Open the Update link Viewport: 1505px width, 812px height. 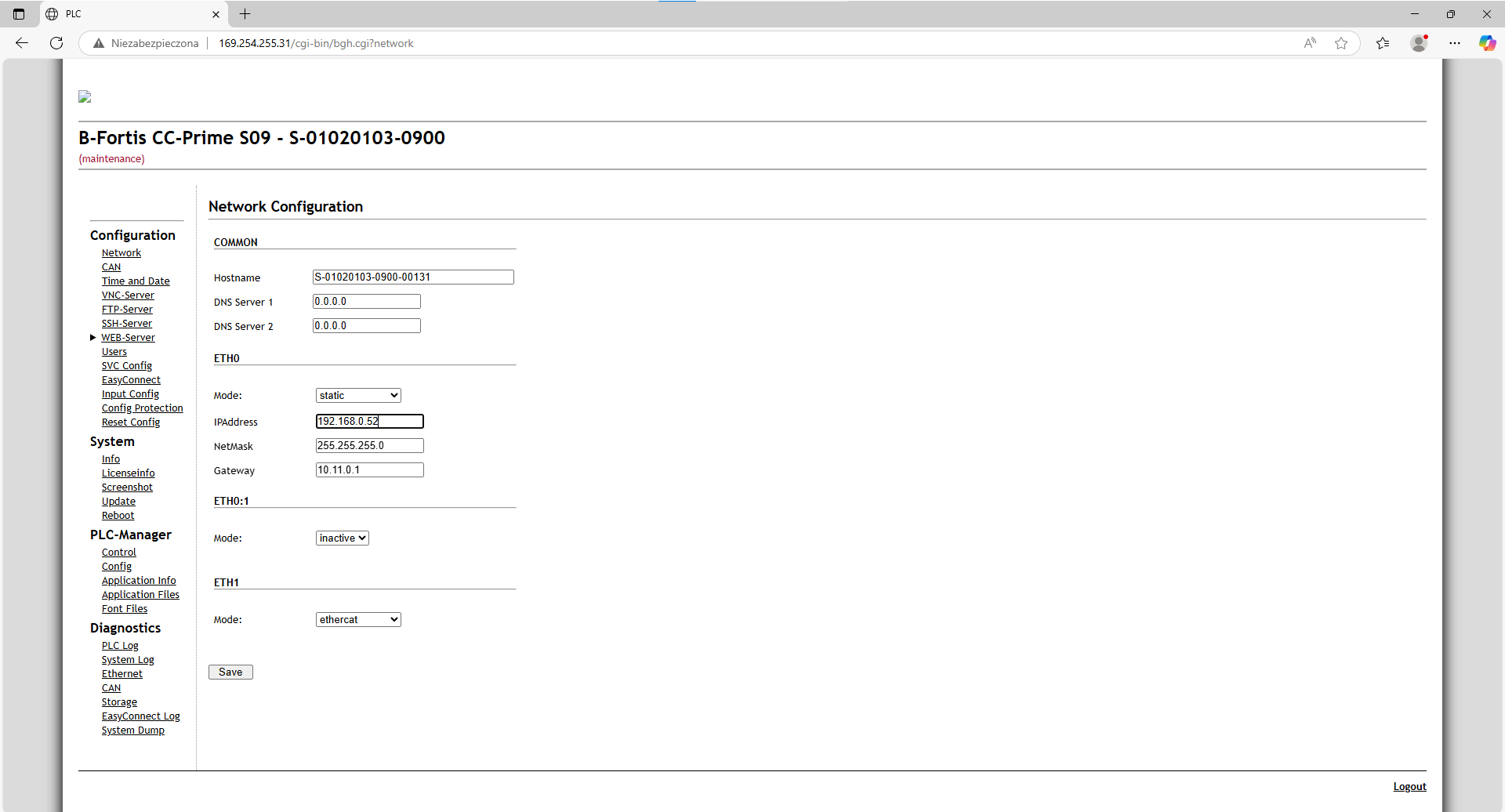pos(118,502)
